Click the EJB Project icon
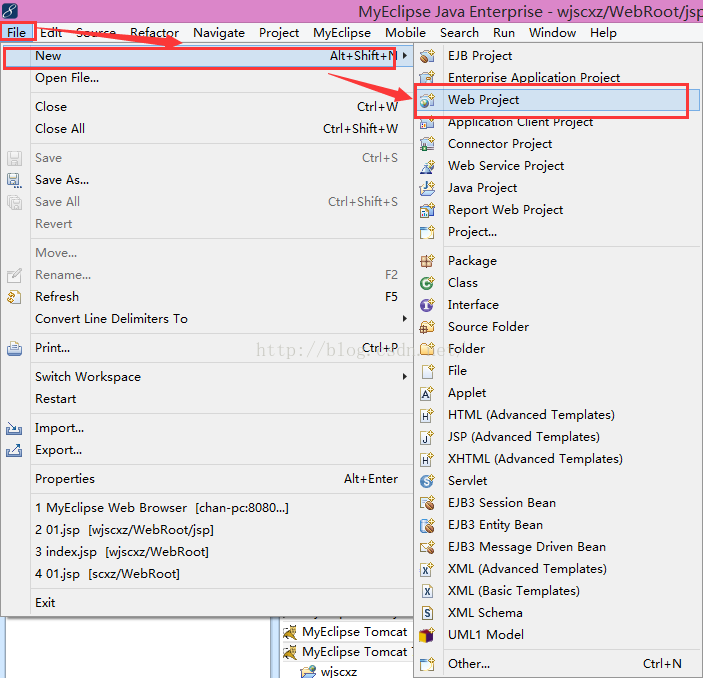The height and width of the screenshot is (678, 703). point(427,56)
